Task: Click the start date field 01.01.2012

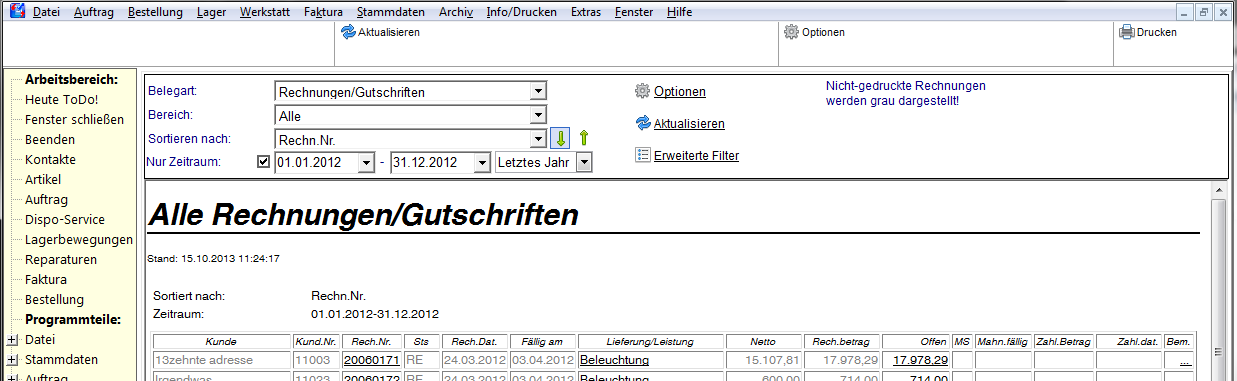Action: click(315, 162)
